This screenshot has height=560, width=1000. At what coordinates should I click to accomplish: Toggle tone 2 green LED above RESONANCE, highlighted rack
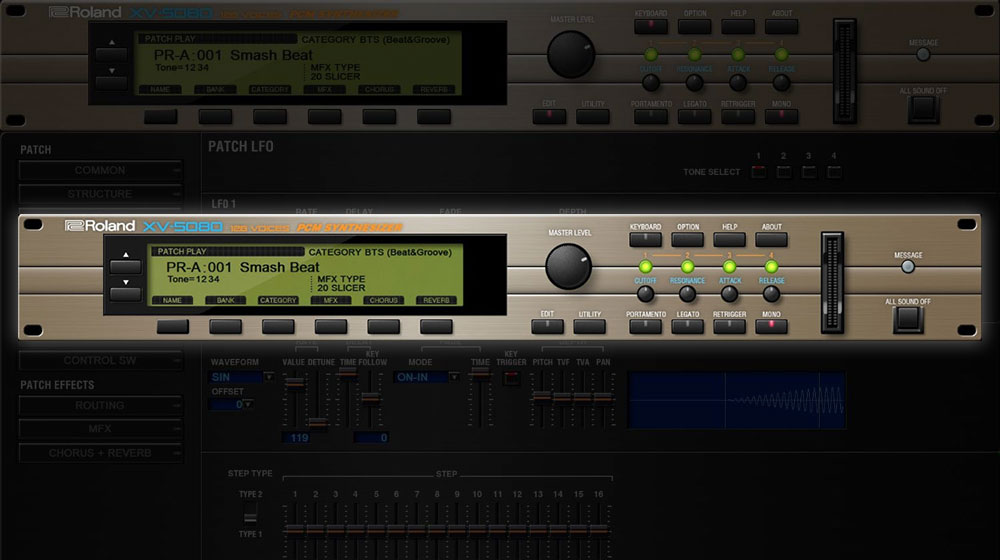(x=687, y=267)
